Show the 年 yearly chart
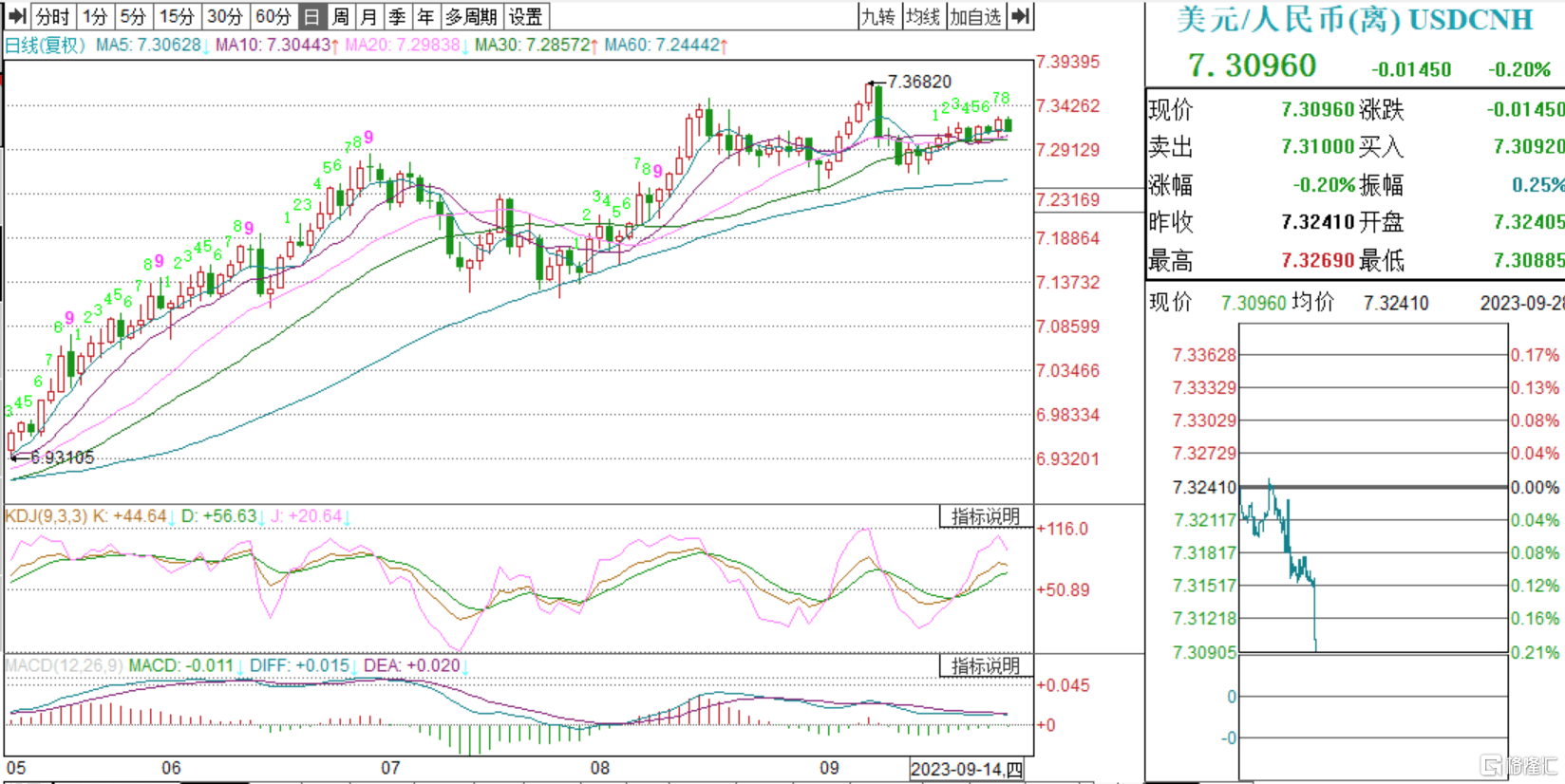 tap(425, 16)
